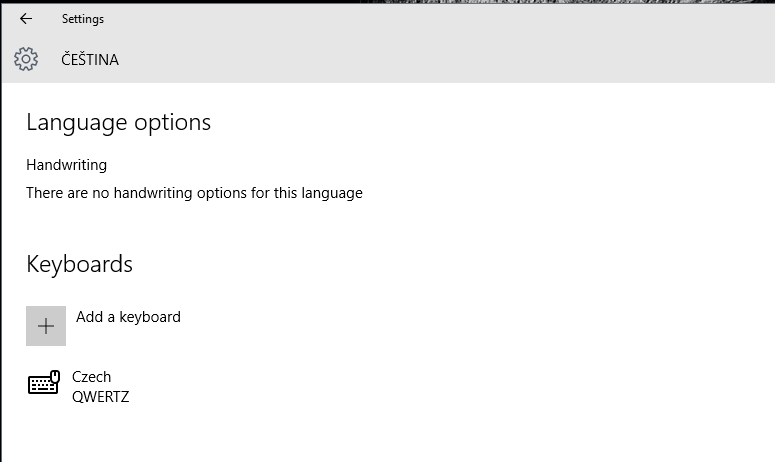Image resolution: width=775 pixels, height=462 pixels.
Task: Click the 'Add a keyboard' label
Action: [x=128, y=317]
